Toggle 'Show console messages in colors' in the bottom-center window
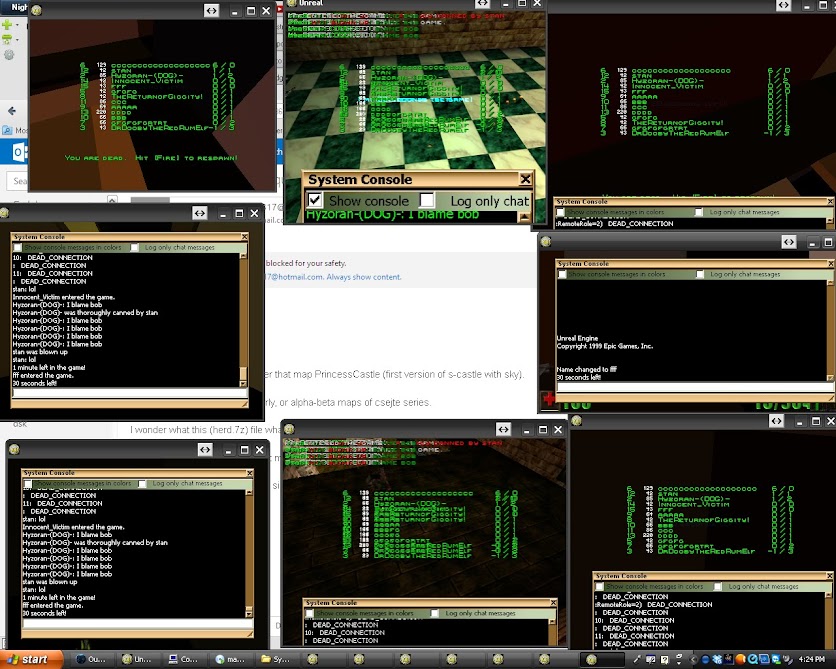836x669 pixels. (309, 614)
